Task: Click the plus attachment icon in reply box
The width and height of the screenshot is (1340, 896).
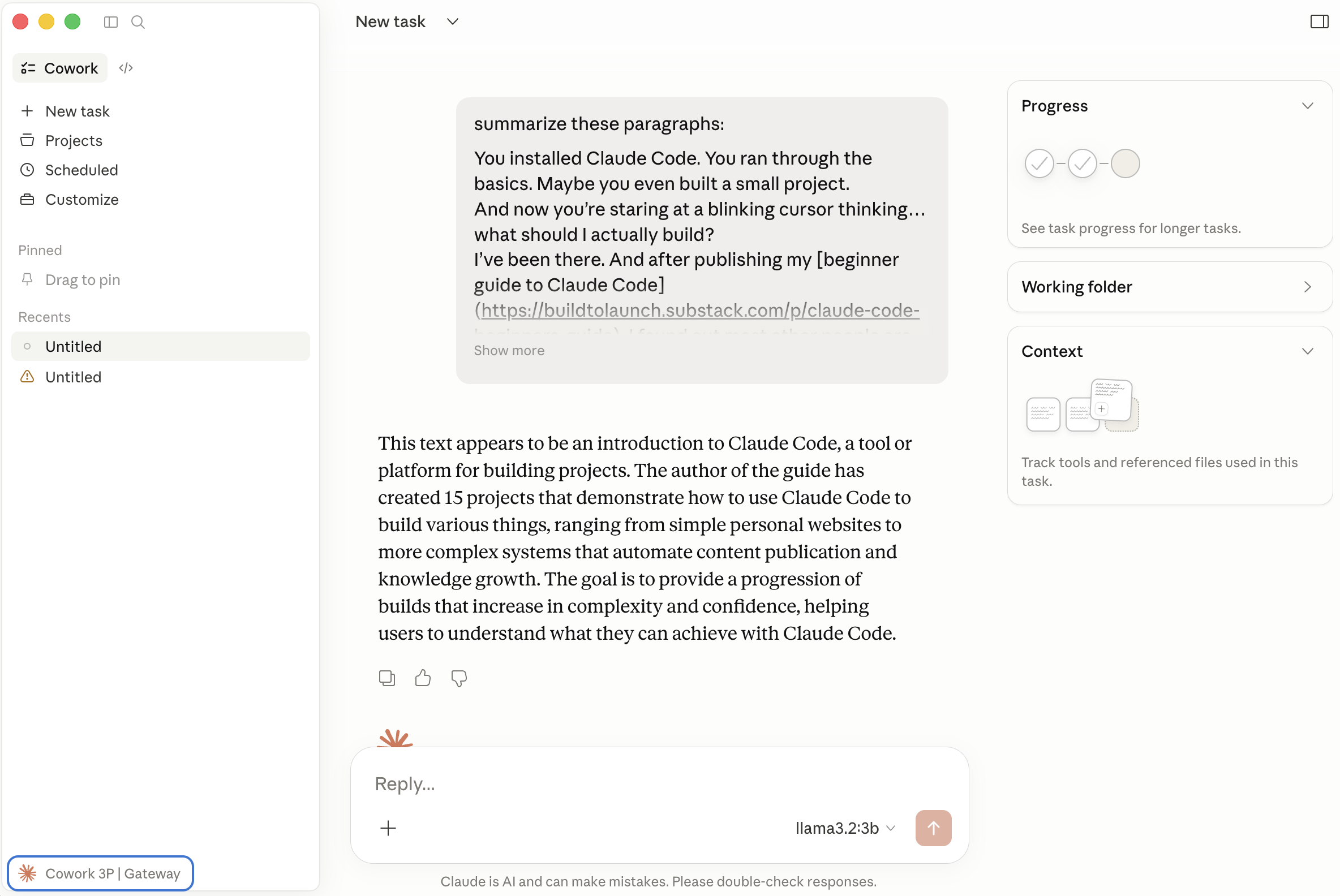Action: pyautogui.click(x=388, y=828)
